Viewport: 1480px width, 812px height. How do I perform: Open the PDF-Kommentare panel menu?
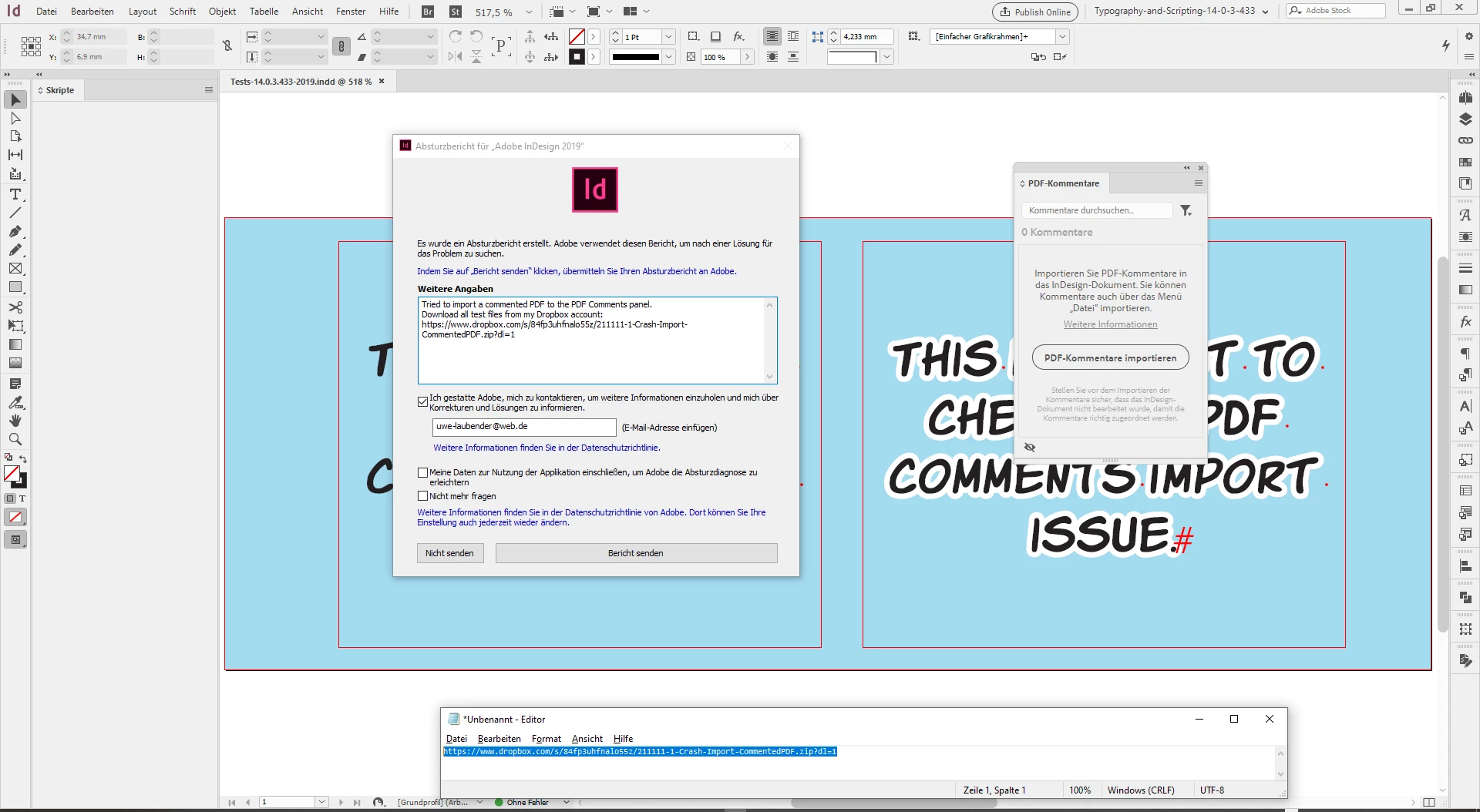coord(1198,183)
